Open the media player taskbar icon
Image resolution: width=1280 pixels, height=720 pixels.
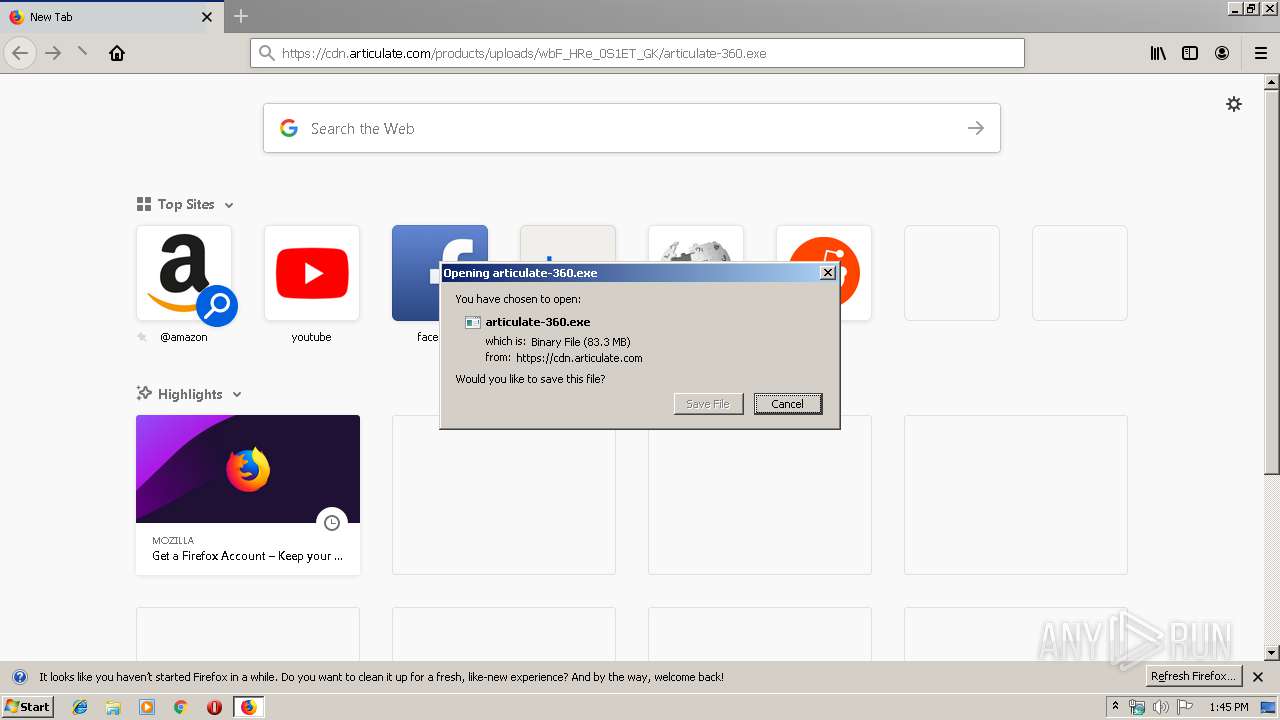click(147, 707)
